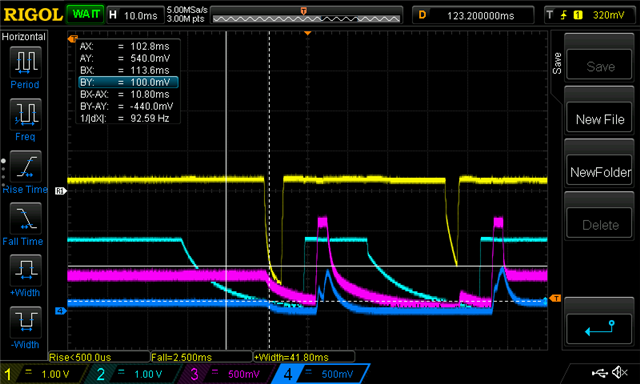Click the NewFolder button

(600, 172)
